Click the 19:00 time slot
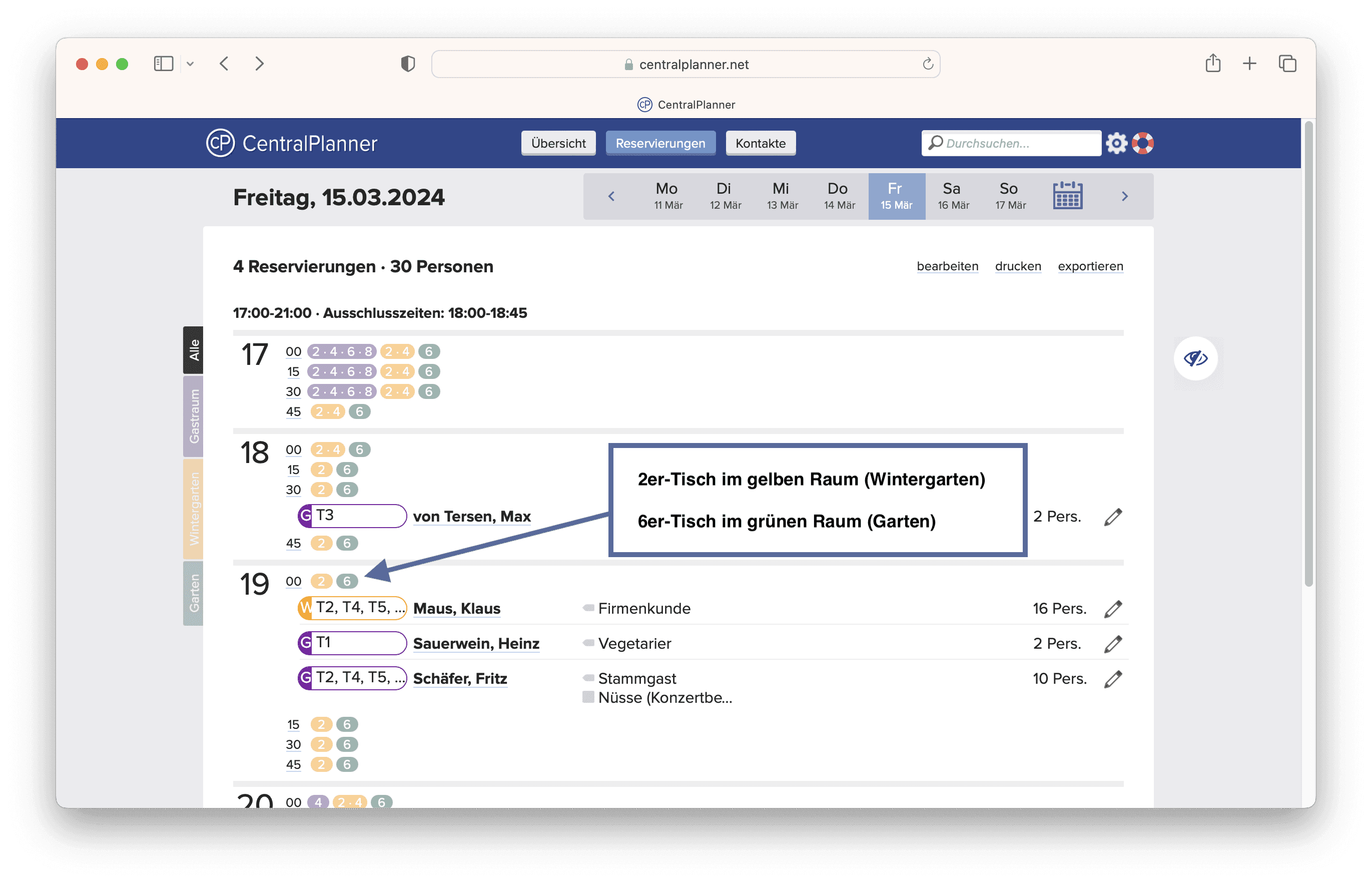The image size is (1372, 882). (293, 581)
